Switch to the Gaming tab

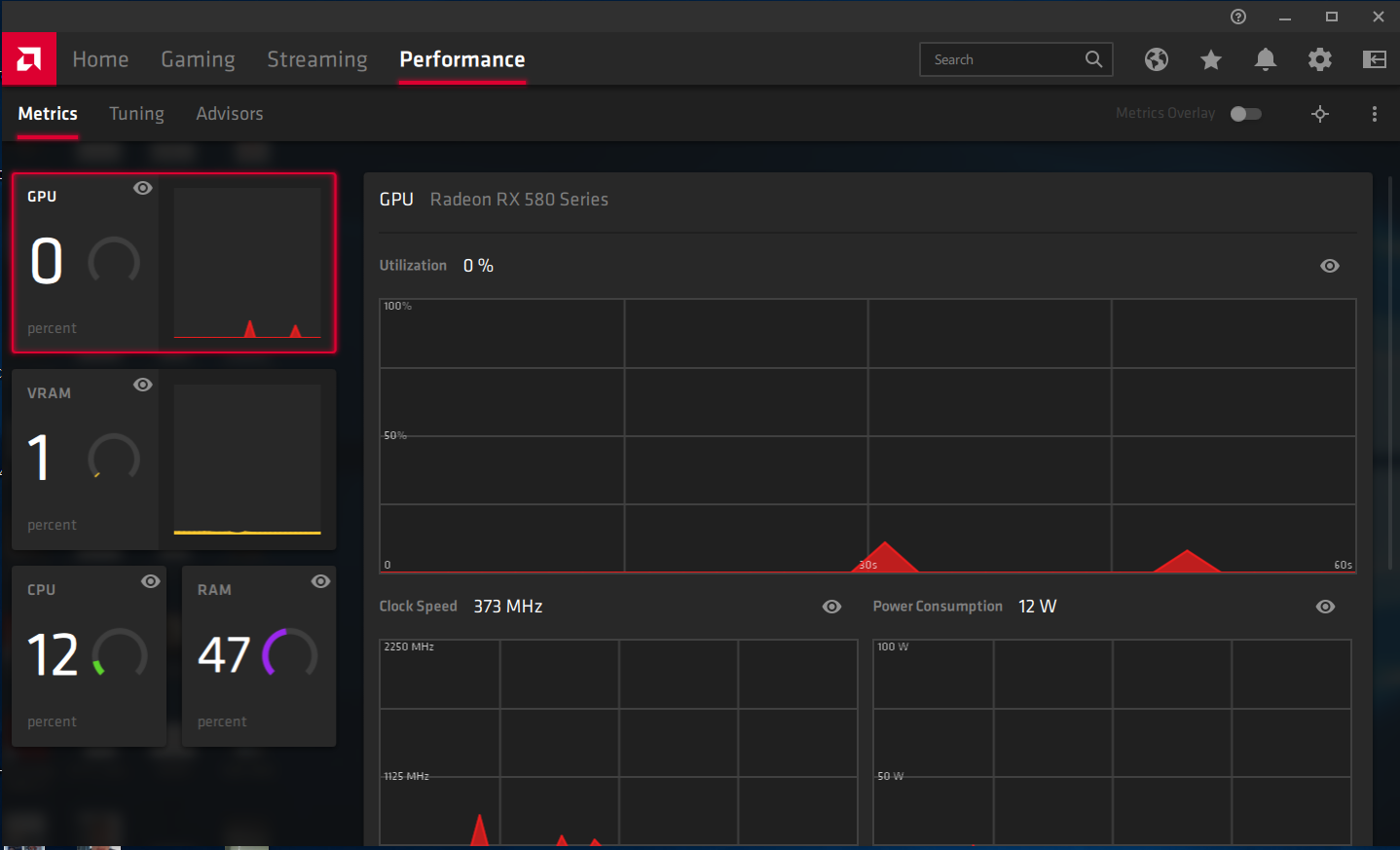[198, 59]
